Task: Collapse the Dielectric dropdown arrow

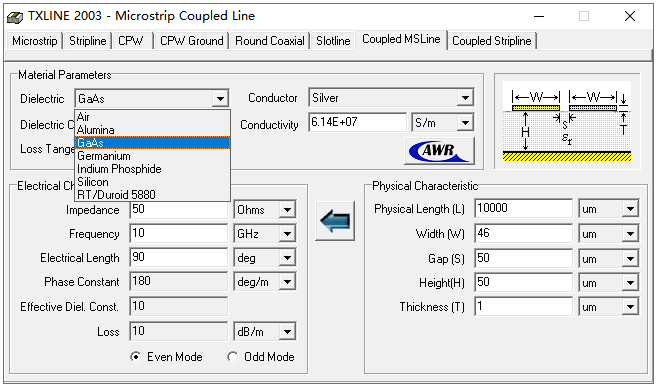Action: pyautogui.click(x=220, y=99)
